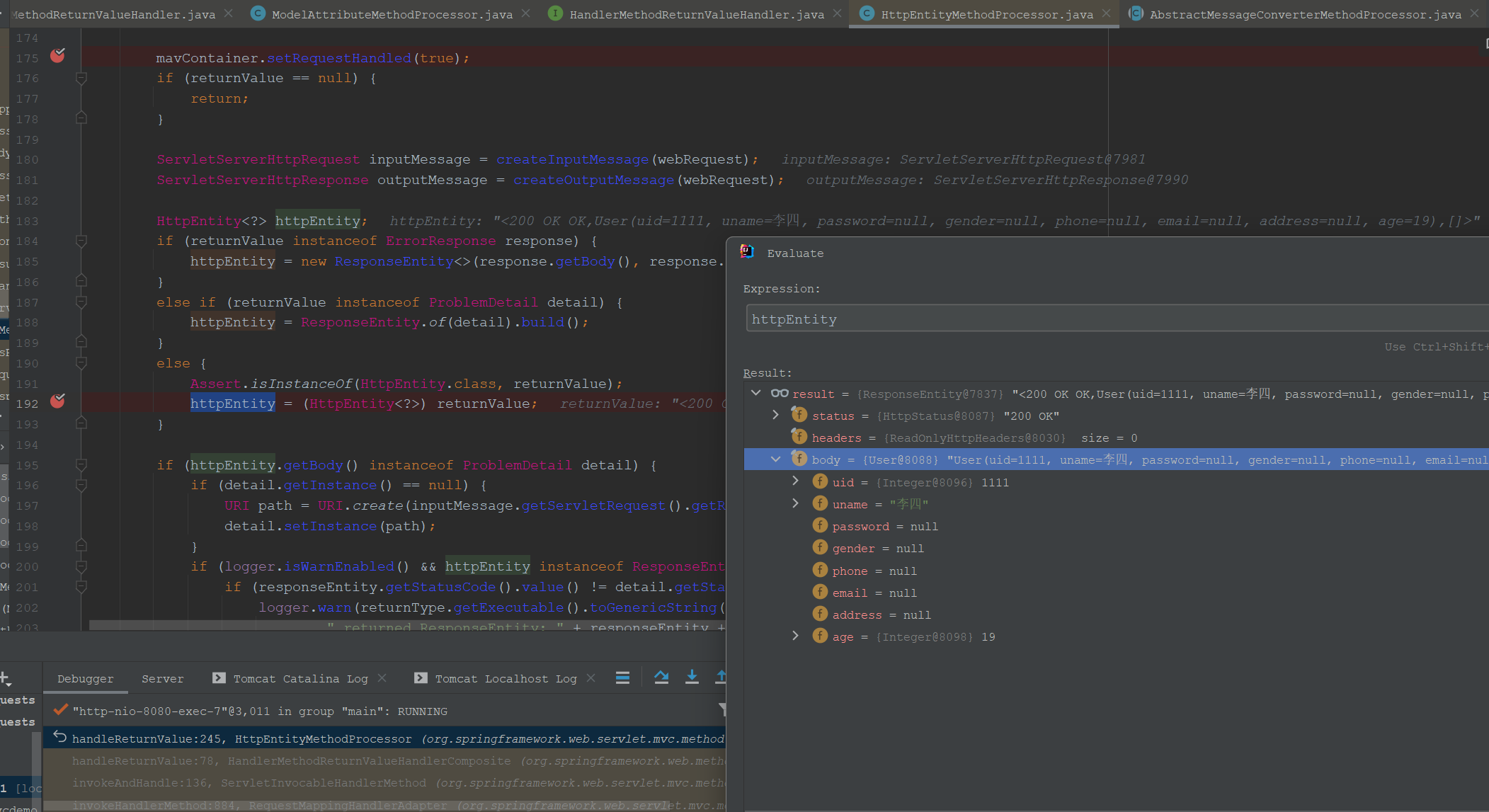Collapse the result root node

point(756,394)
